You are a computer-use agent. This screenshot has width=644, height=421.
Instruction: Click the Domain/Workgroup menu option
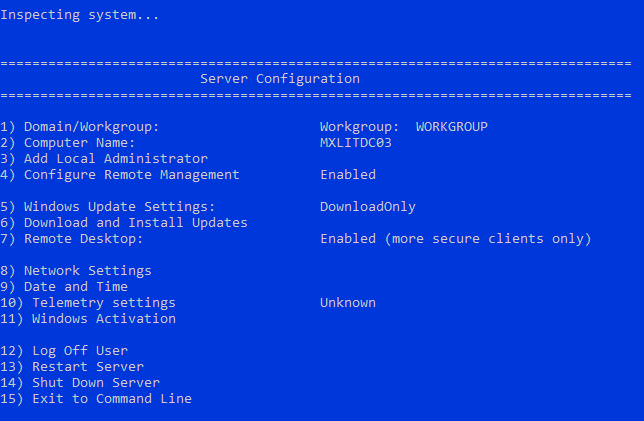tap(80, 127)
